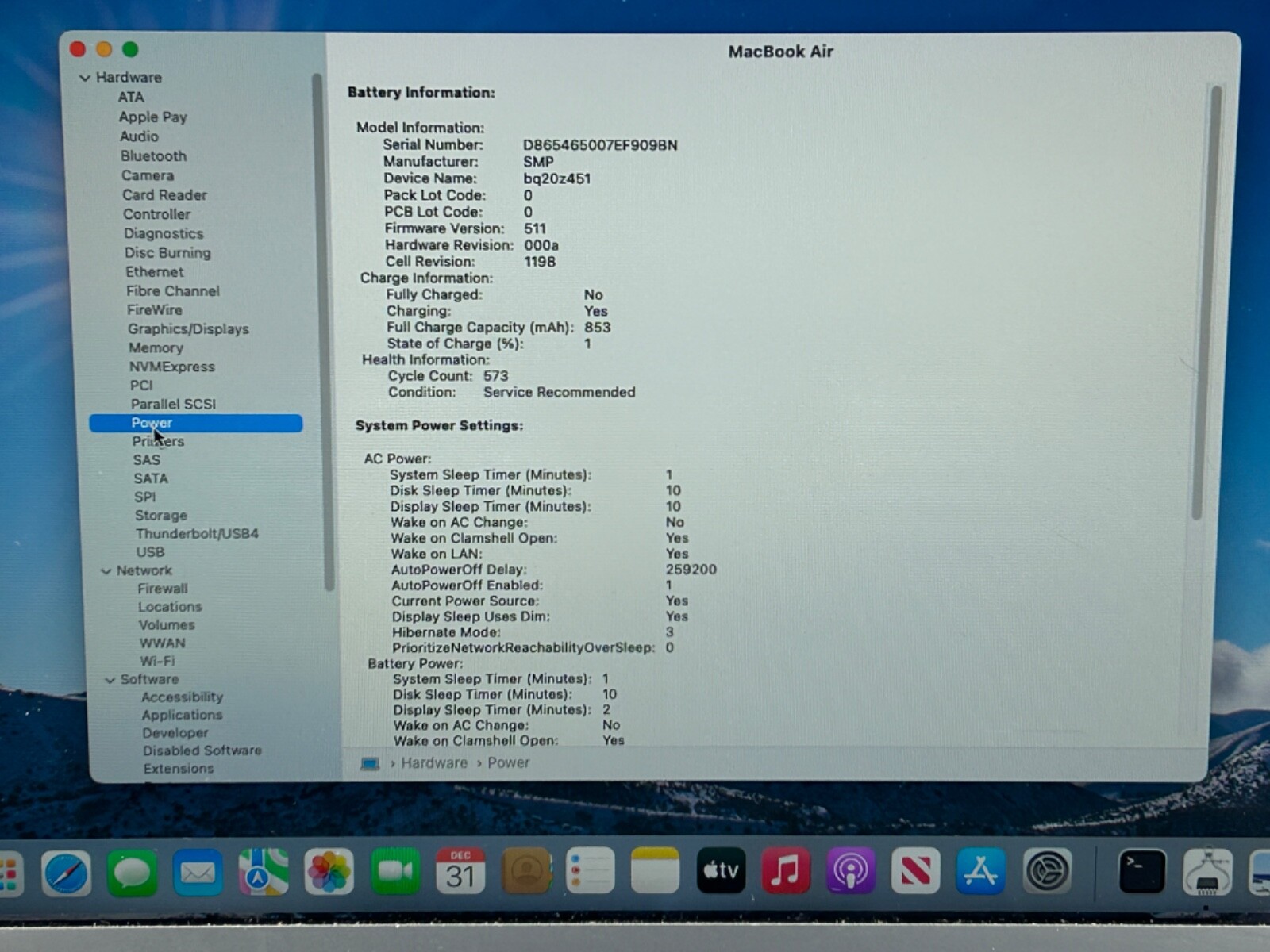Viewport: 1270px width, 952px height.
Task: Collapse the Software section chevron
Action: coord(110,680)
